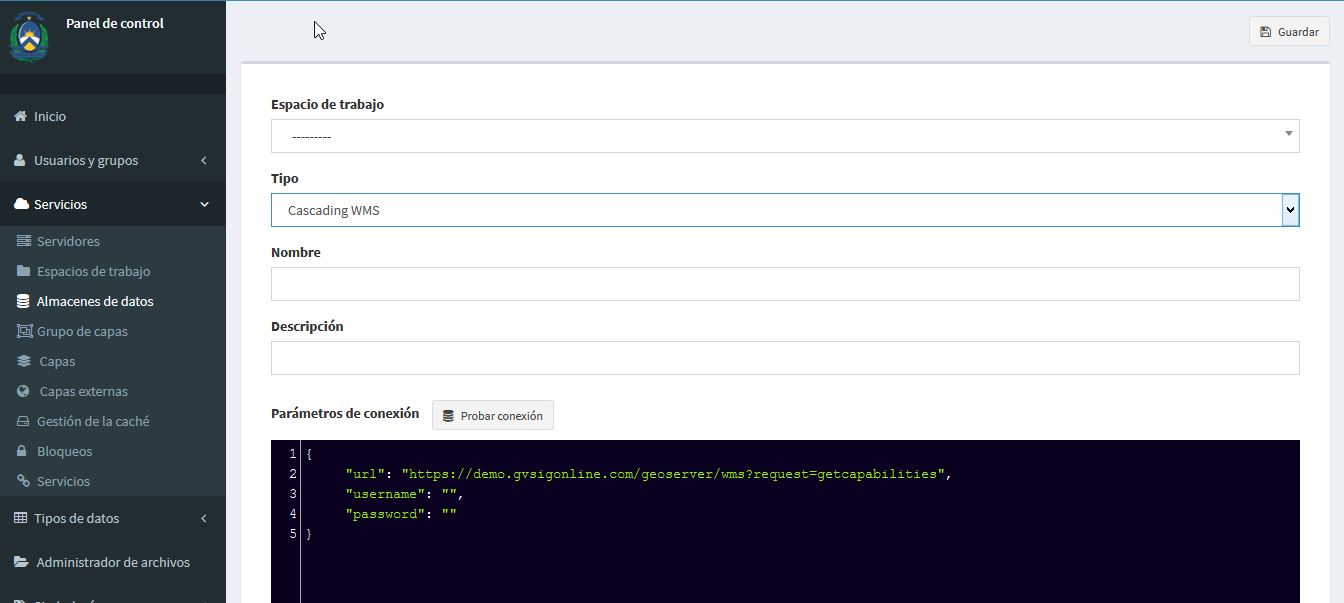Click the database icon for Almacenes de datos
This screenshot has height=603, width=1344.
(x=24, y=302)
